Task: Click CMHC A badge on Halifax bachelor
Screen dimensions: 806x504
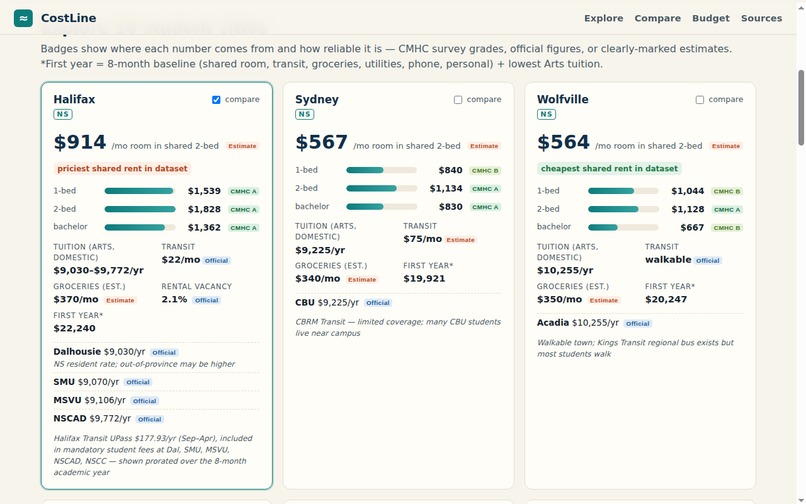Action: coord(244,228)
